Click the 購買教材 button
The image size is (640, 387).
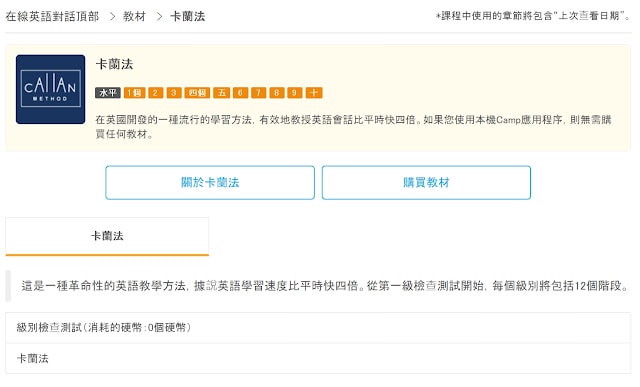426,182
